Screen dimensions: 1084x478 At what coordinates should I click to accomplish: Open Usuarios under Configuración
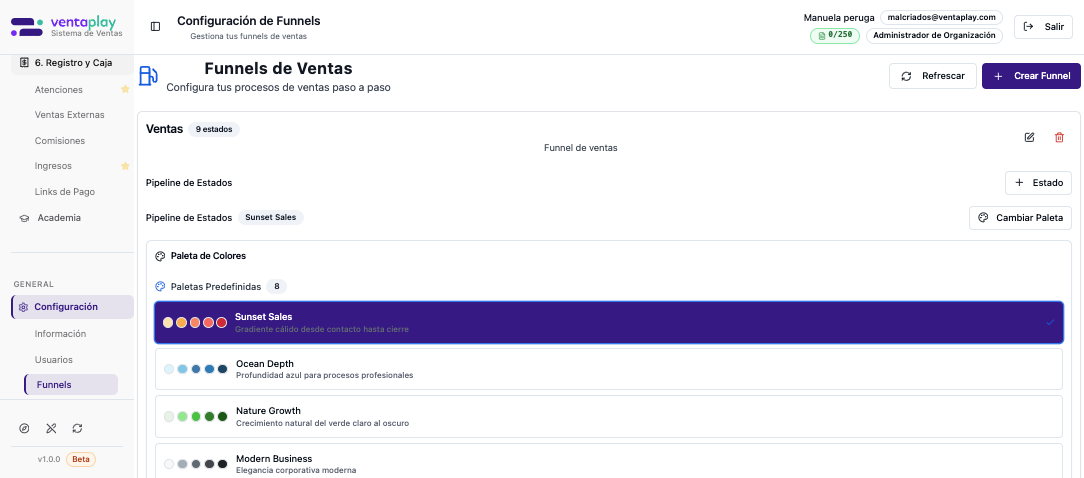coord(53,360)
